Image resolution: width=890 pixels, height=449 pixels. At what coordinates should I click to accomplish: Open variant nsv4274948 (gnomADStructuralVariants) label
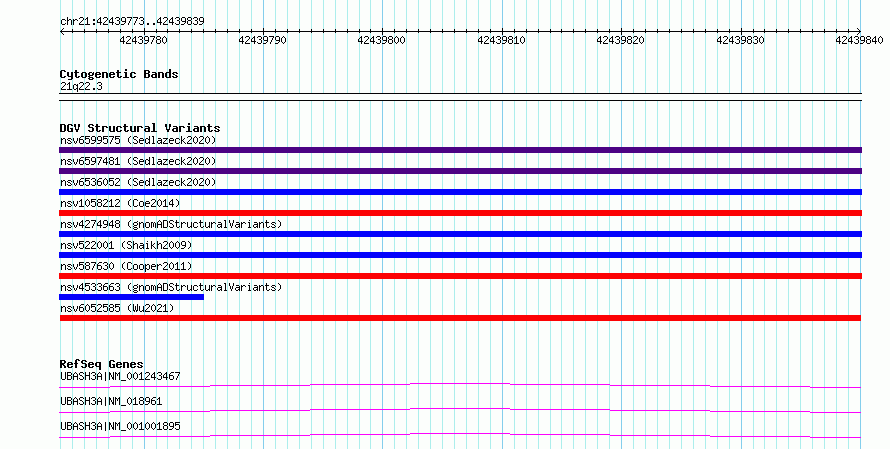point(171,224)
